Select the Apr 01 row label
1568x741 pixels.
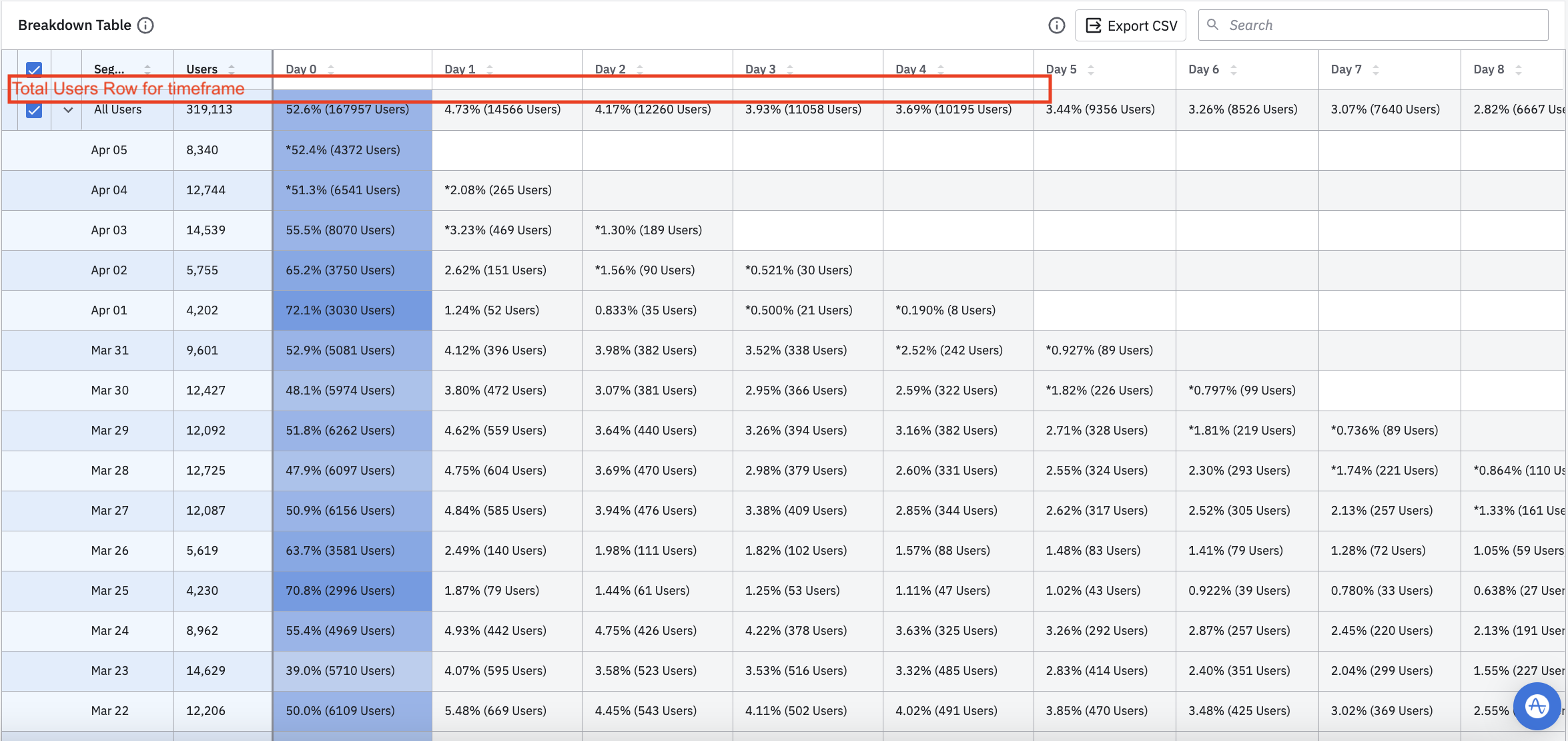(109, 310)
